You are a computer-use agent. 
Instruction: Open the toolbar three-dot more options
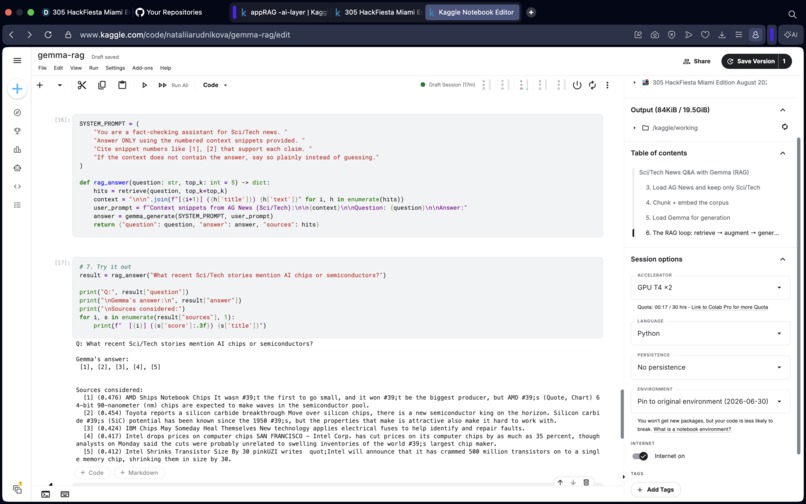(x=607, y=85)
